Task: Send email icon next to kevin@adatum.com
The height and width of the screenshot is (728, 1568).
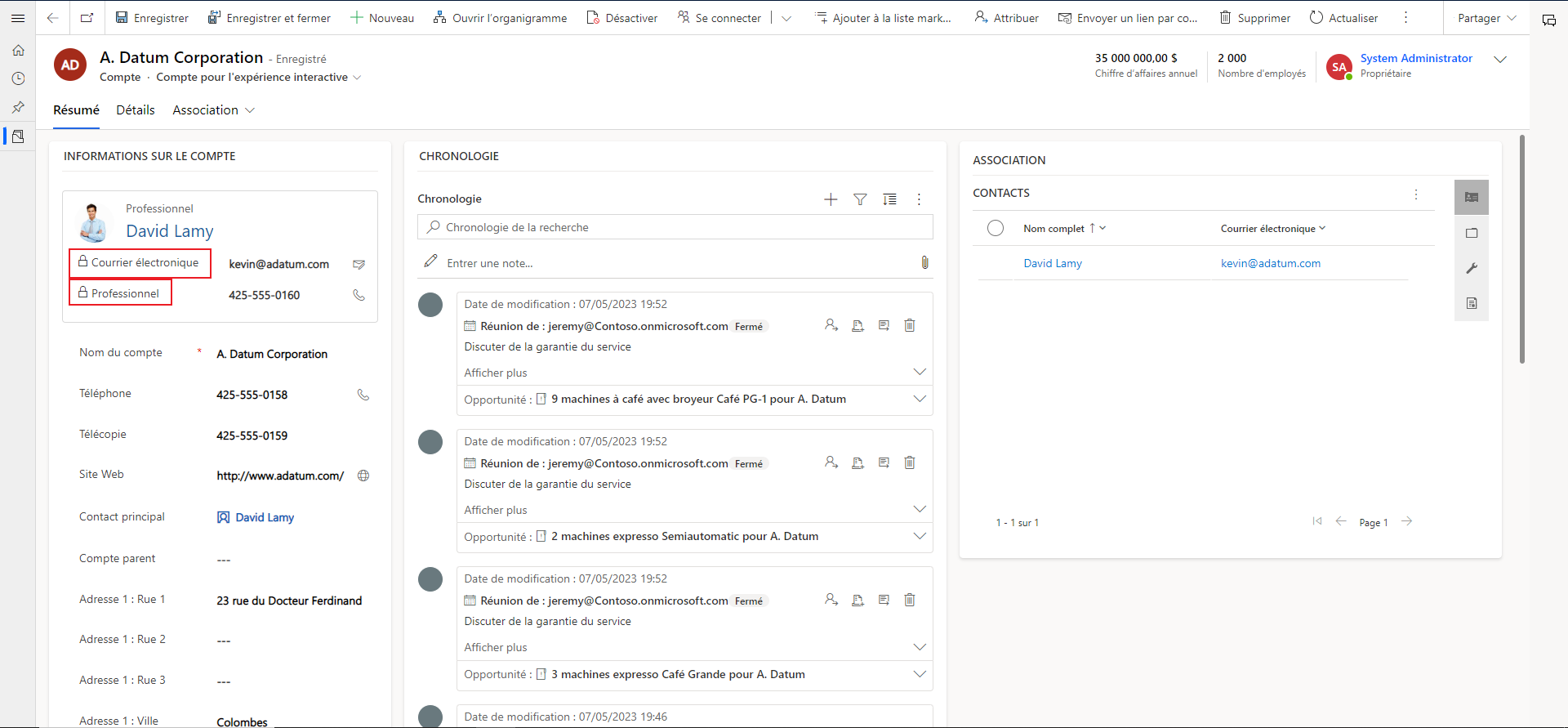Action: pyautogui.click(x=359, y=264)
